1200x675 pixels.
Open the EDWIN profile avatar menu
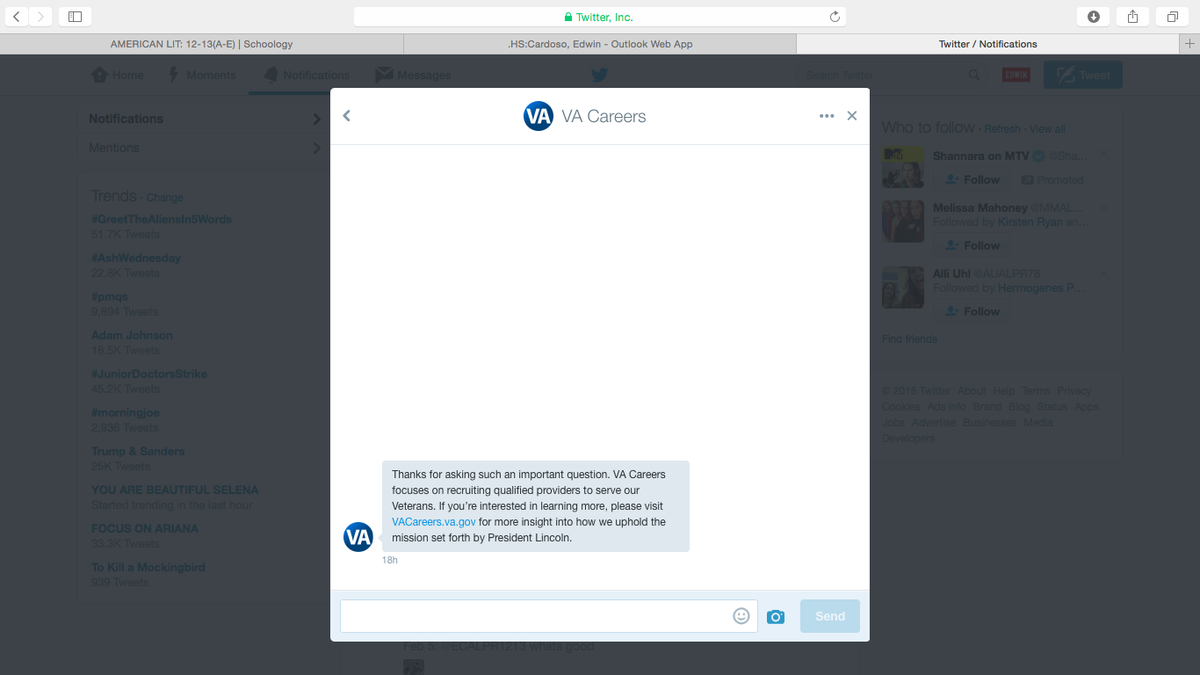(1016, 75)
